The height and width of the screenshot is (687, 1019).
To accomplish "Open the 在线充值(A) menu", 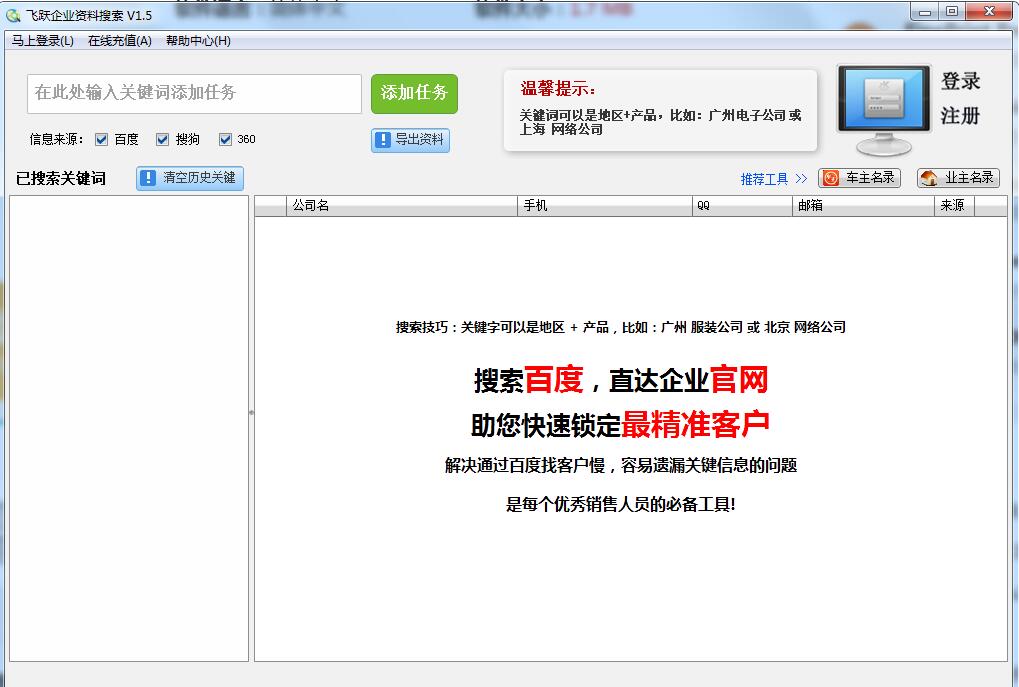I will pos(119,41).
